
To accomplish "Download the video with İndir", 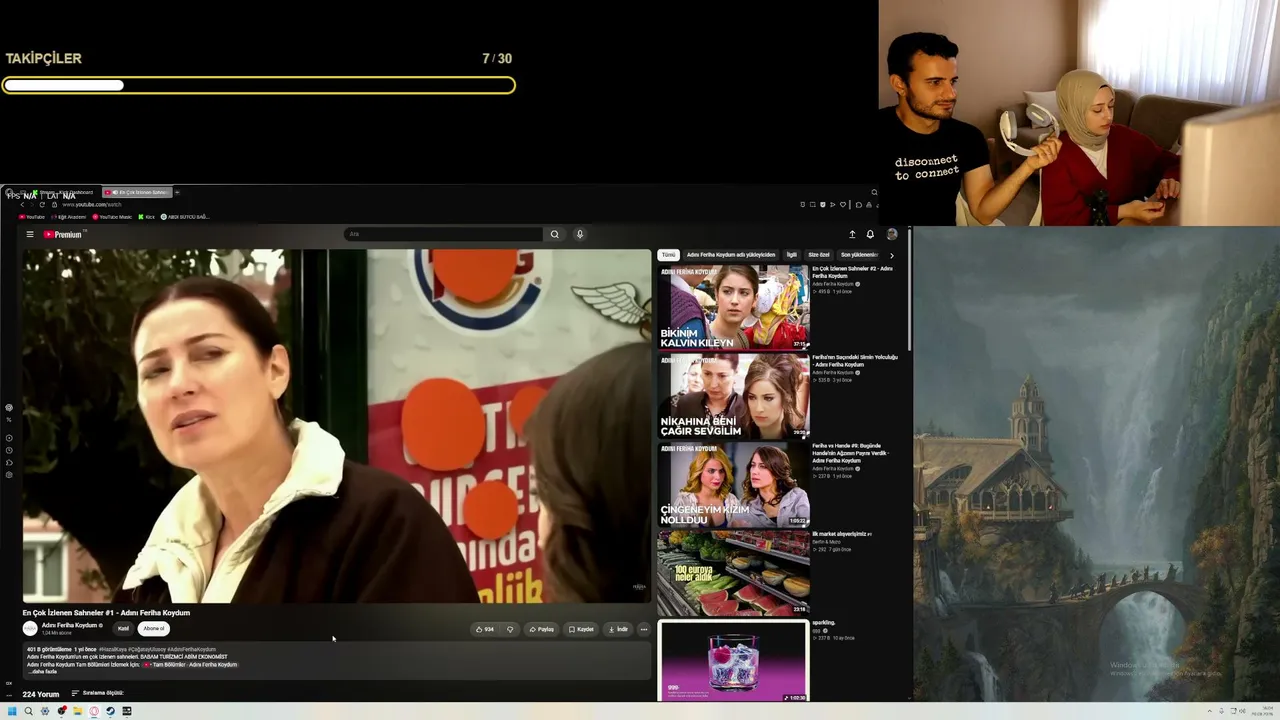I will (x=618, y=629).
